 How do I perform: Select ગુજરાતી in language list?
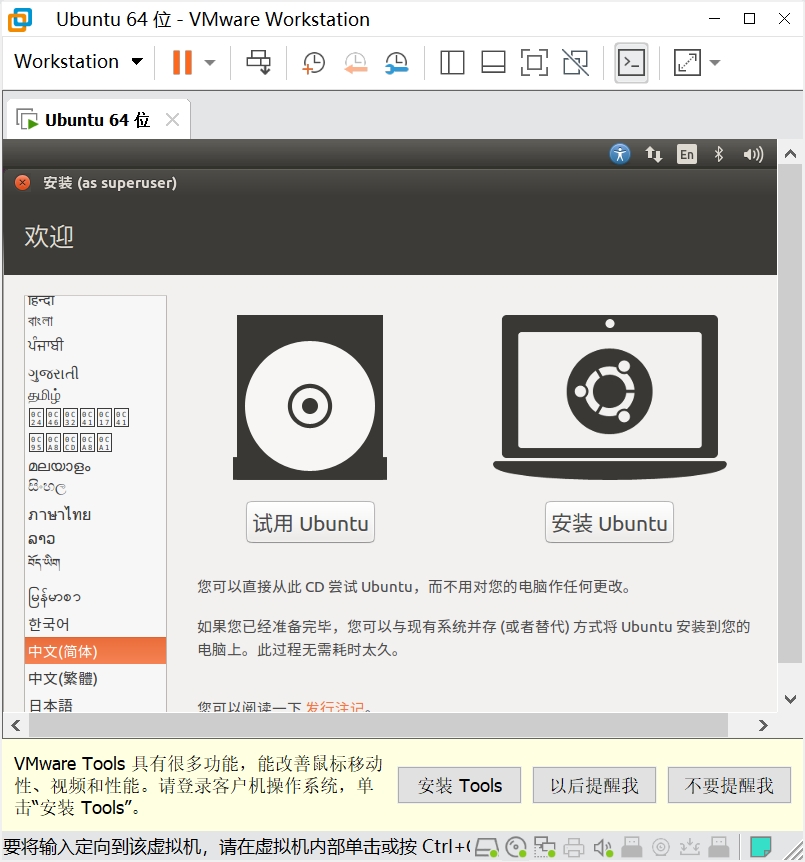[95, 374]
